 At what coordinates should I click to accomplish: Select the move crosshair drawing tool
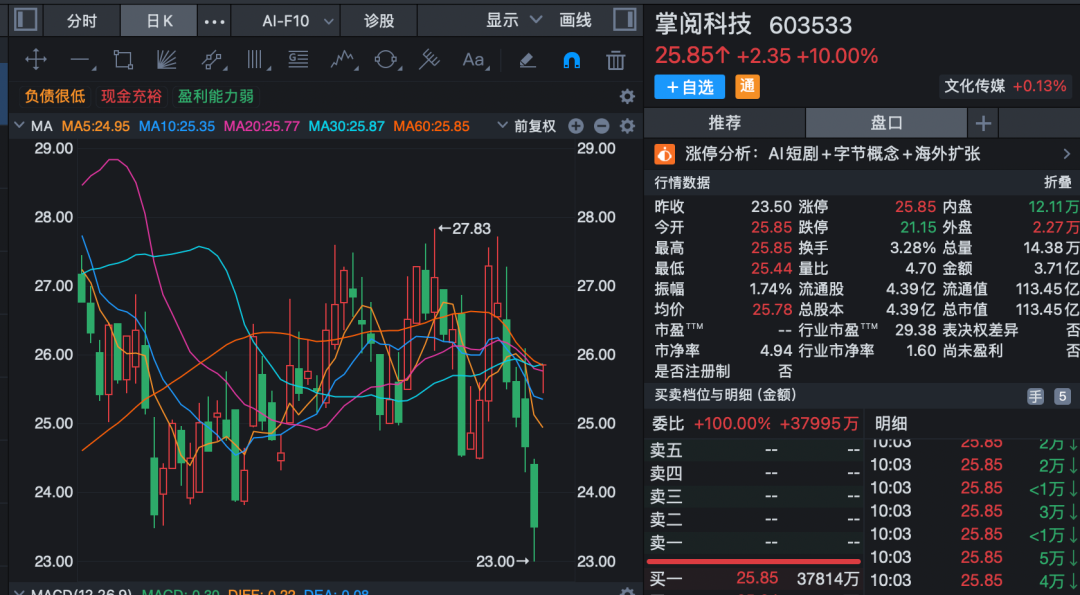(x=36, y=60)
